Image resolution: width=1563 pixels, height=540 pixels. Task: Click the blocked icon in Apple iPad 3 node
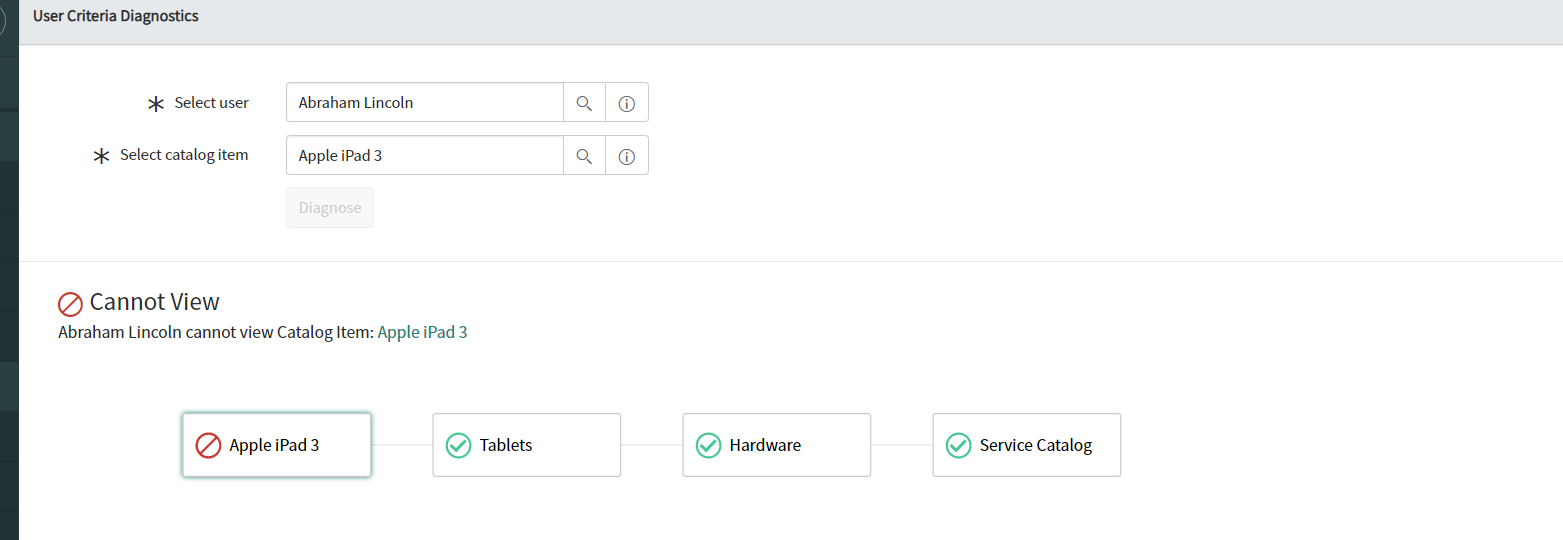208,445
